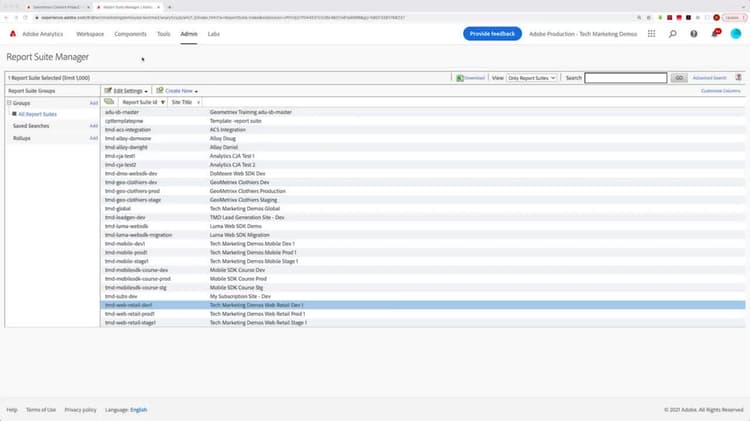Click the green icon left of Report Suite Id
Viewport: 750px width, 421px height.
coord(109,101)
